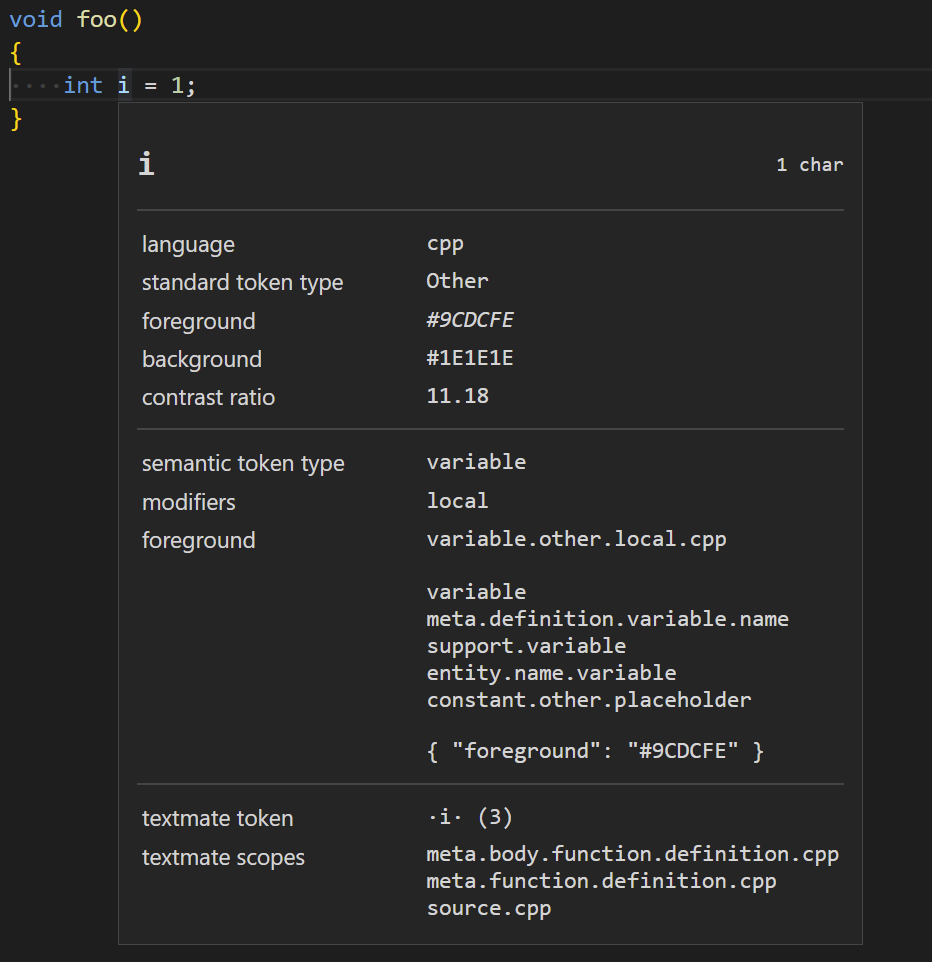Click the 'source.cpp' scope entry
Viewport: 932px width, 962px height.
(489, 908)
